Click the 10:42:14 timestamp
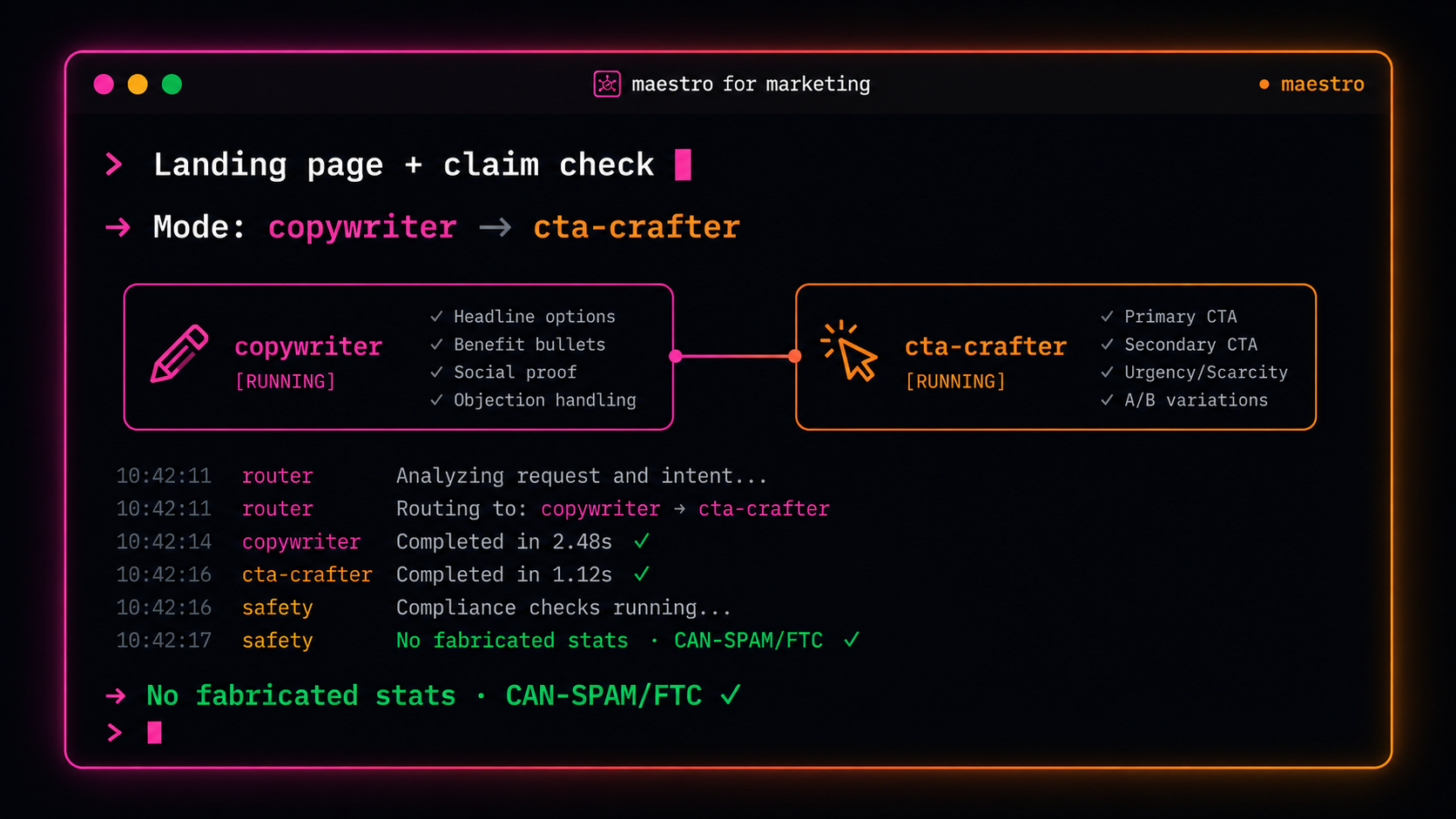Screen dimensions: 1456x819 coord(164,542)
